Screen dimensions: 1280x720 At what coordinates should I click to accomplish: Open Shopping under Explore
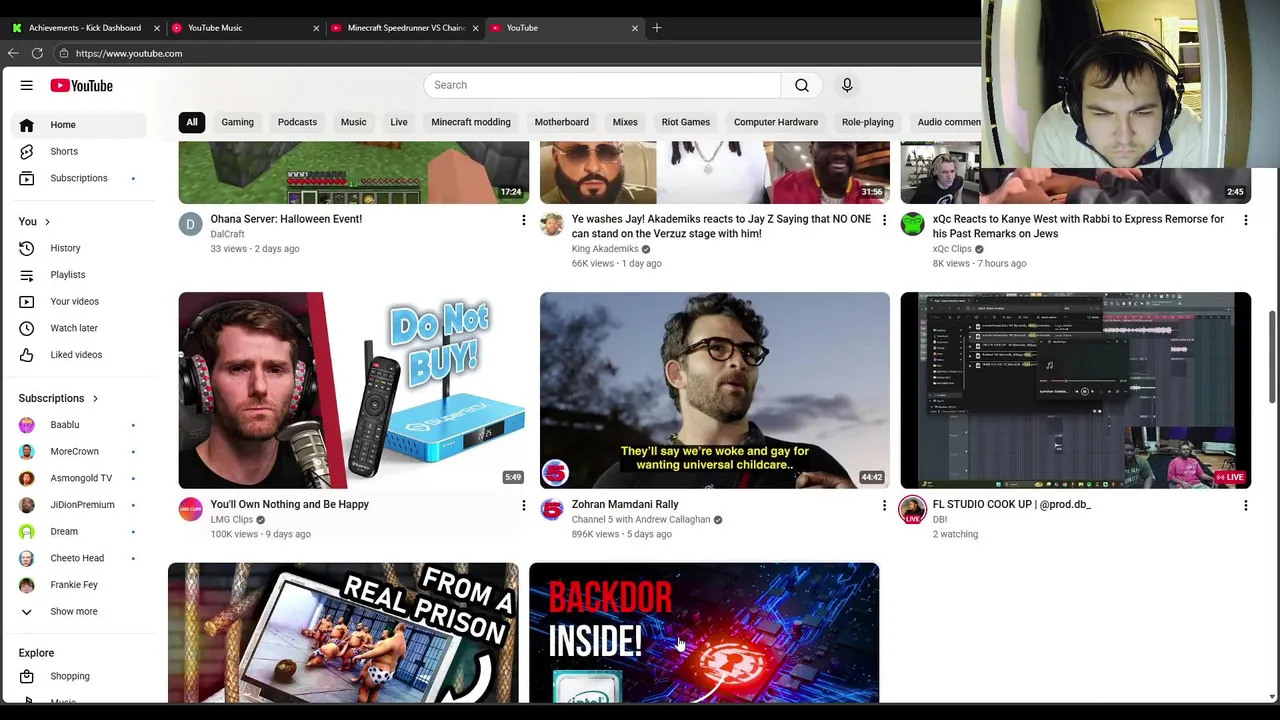click(80, 676)
